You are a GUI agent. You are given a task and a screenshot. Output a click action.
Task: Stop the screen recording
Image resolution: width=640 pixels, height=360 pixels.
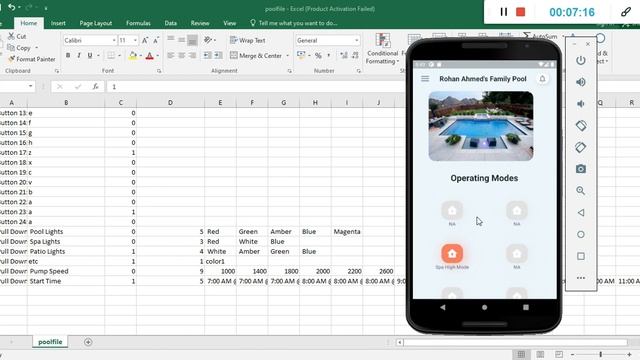520,12
